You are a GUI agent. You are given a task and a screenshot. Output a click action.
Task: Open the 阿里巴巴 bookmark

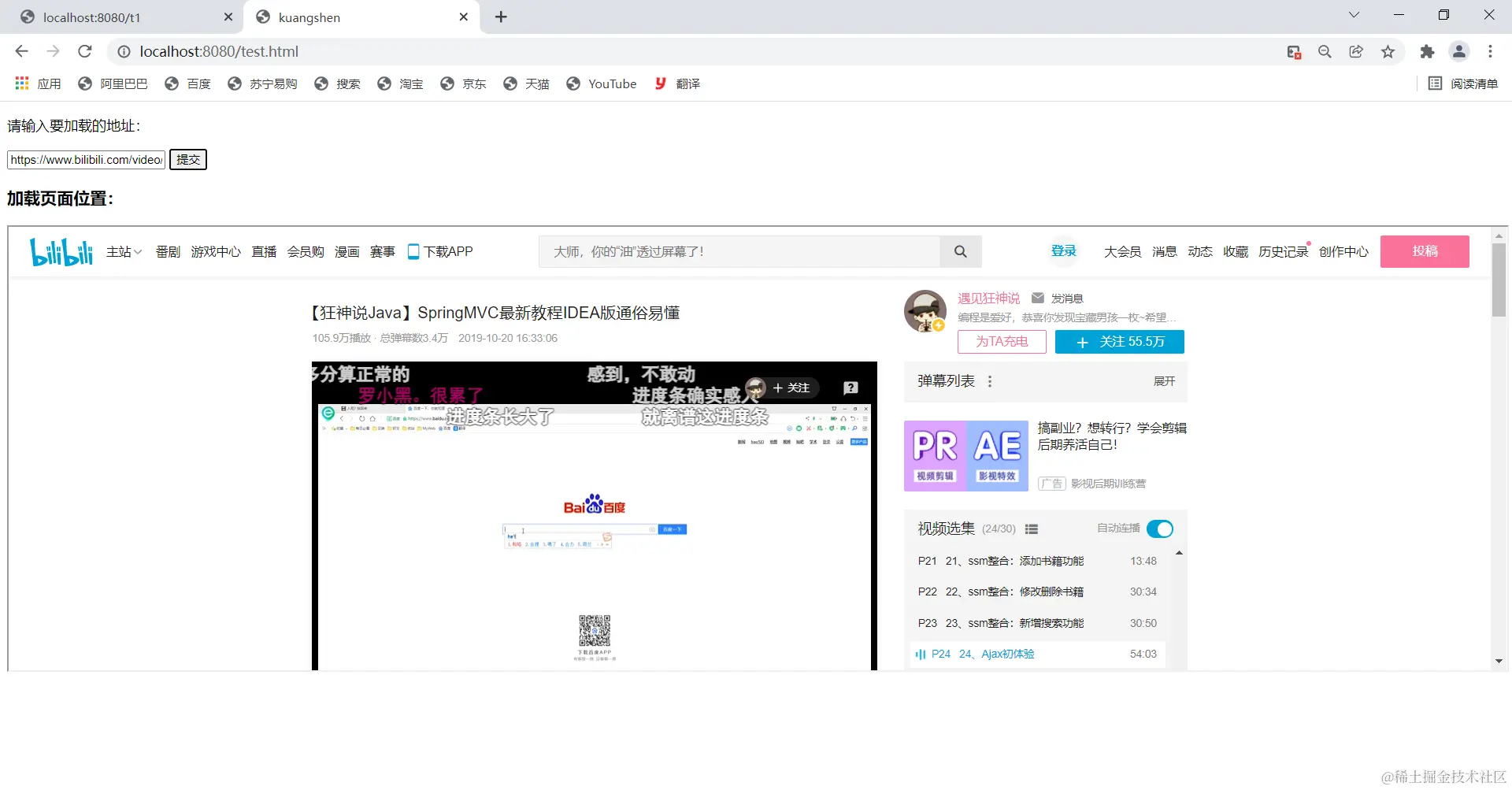click(113, 83)
